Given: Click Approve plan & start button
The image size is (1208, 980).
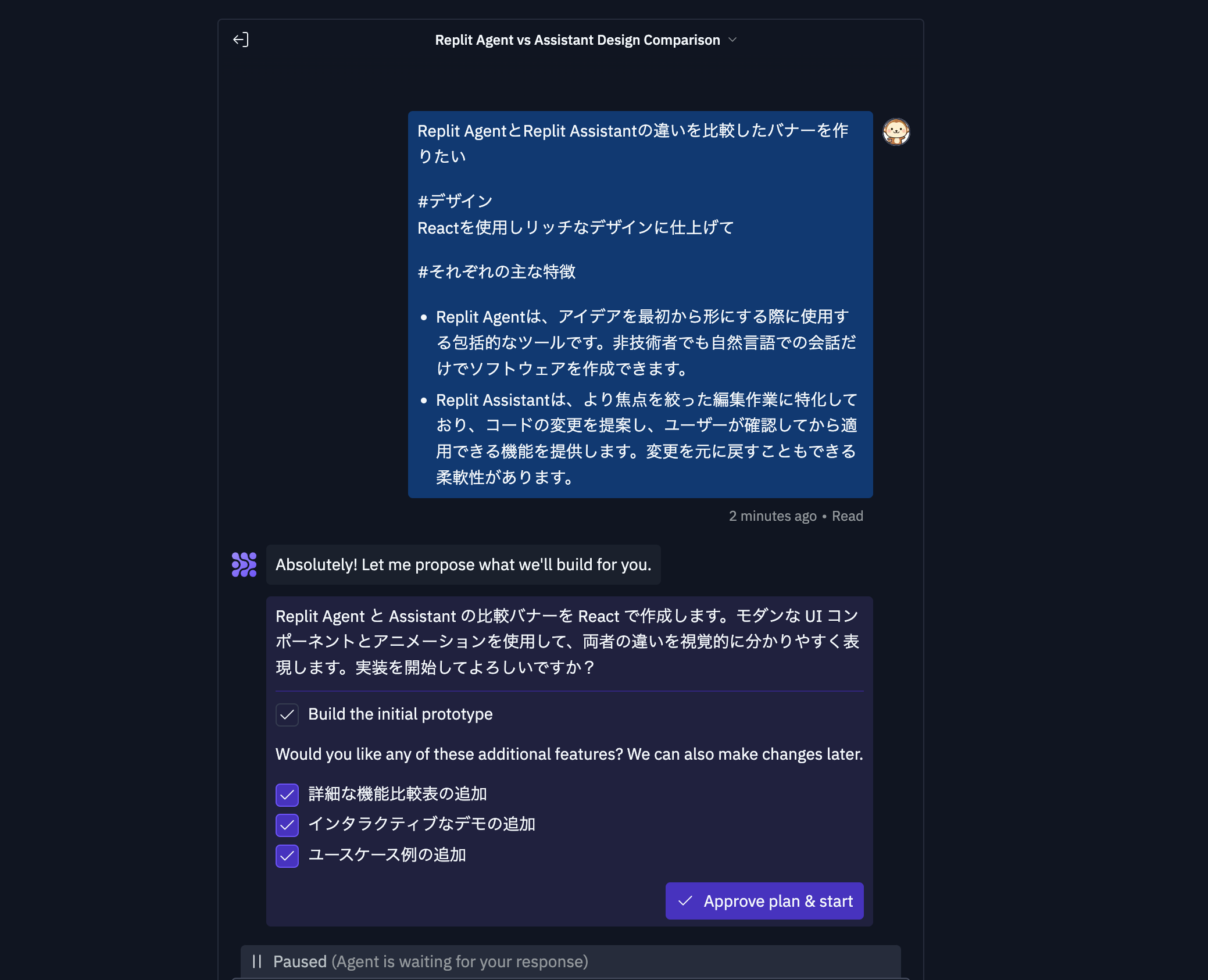Looking at the screenshot, I should tap(764, 901).
